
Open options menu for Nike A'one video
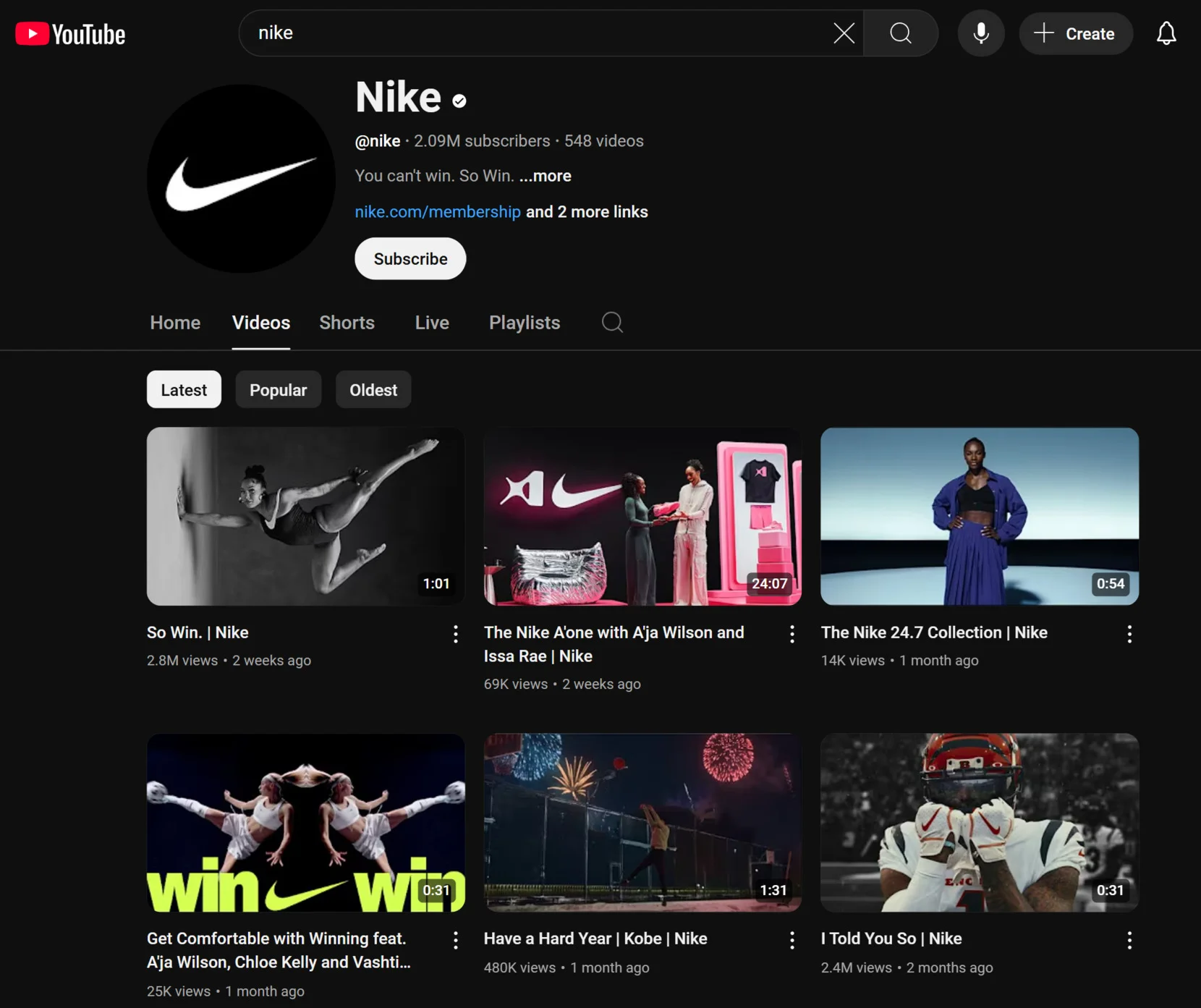pos(792,635)
